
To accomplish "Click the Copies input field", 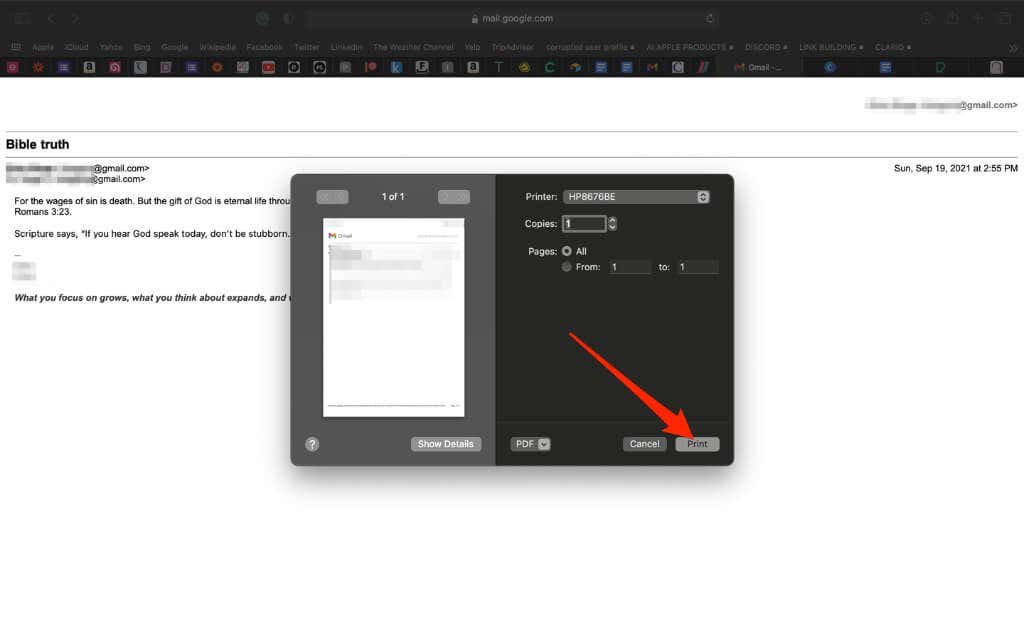I will (x=584, y=224).
